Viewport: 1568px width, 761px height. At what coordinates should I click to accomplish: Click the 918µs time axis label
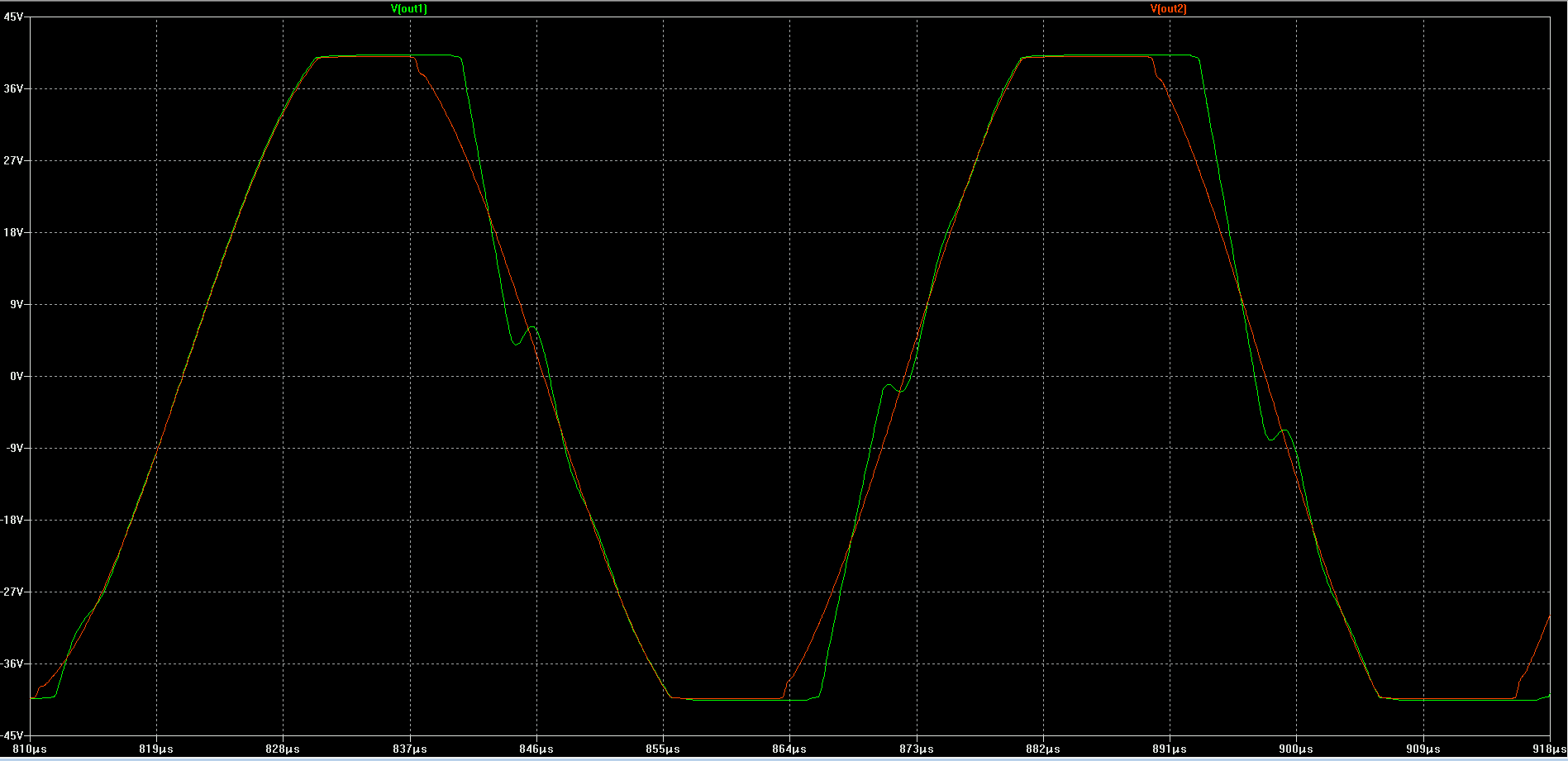point(1549,749)
